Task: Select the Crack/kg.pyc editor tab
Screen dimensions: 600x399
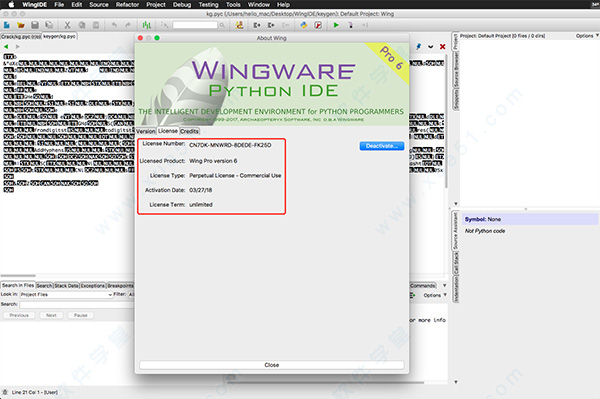Action: click(21, 36)
